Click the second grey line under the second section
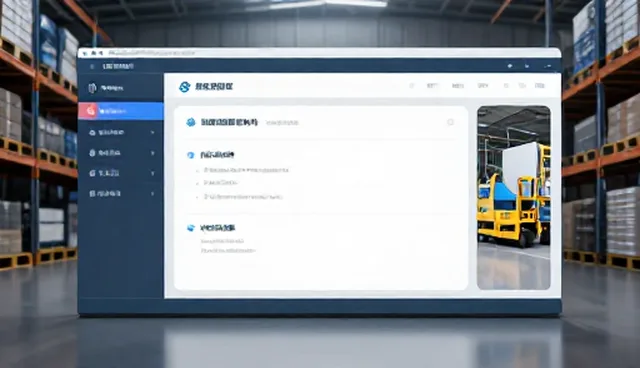 pyautogui.click(x=228, y=251)
